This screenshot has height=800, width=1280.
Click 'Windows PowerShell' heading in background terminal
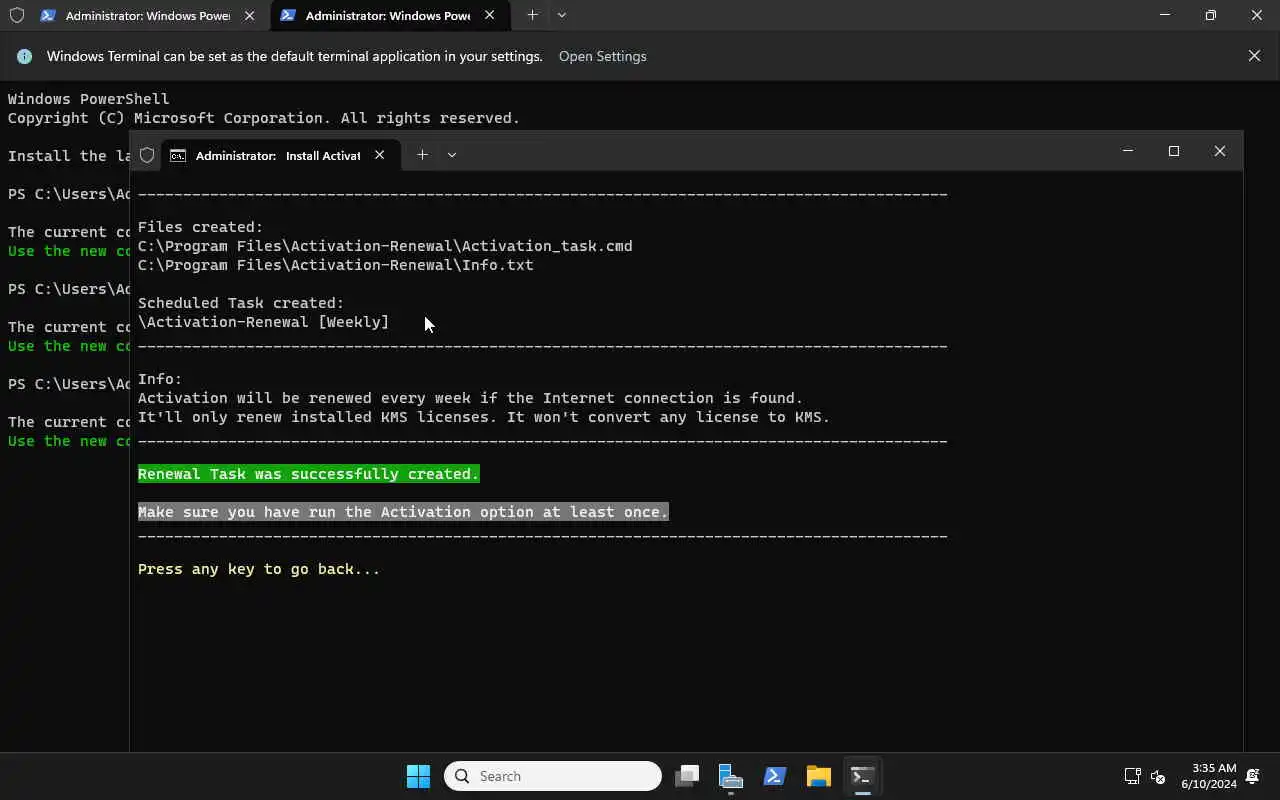coord(88,99)
